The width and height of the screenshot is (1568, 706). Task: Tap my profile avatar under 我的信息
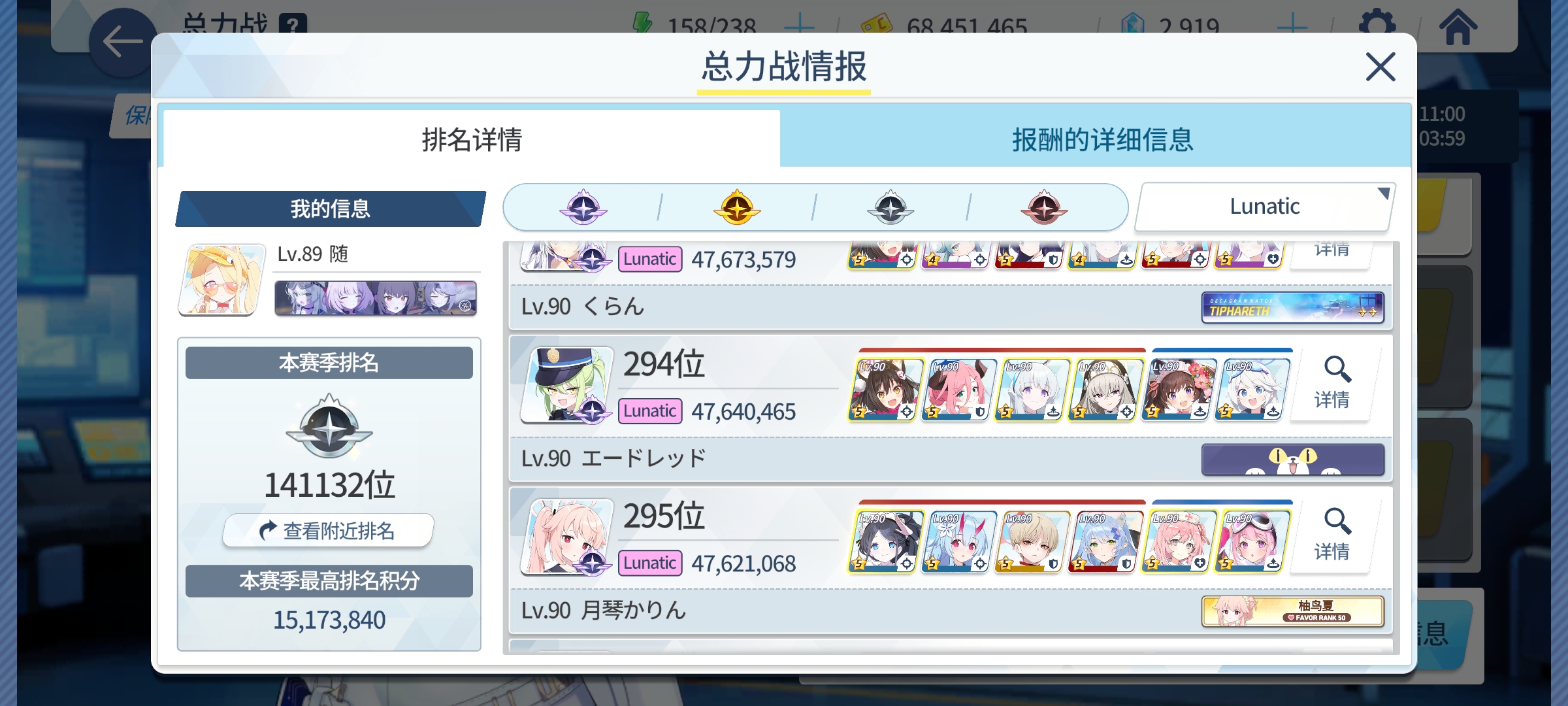tap(222, 279)
